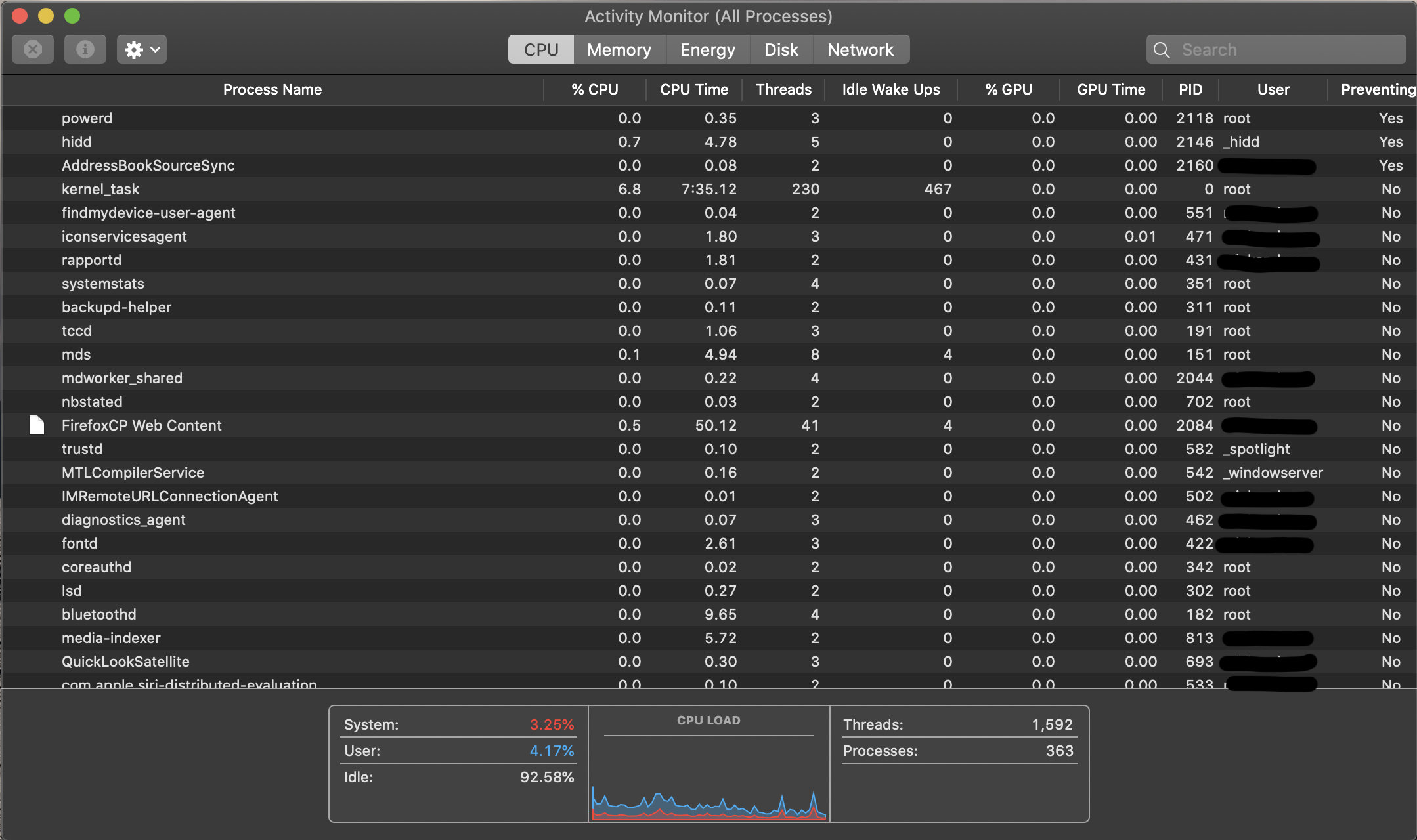Click the magnifying glass search icon

1161,50
